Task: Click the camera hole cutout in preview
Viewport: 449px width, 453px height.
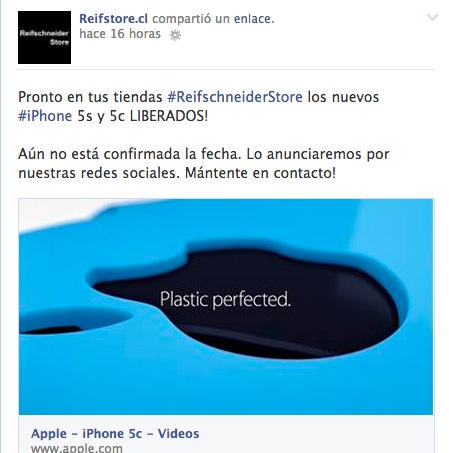Action: [x=72, y=321]
